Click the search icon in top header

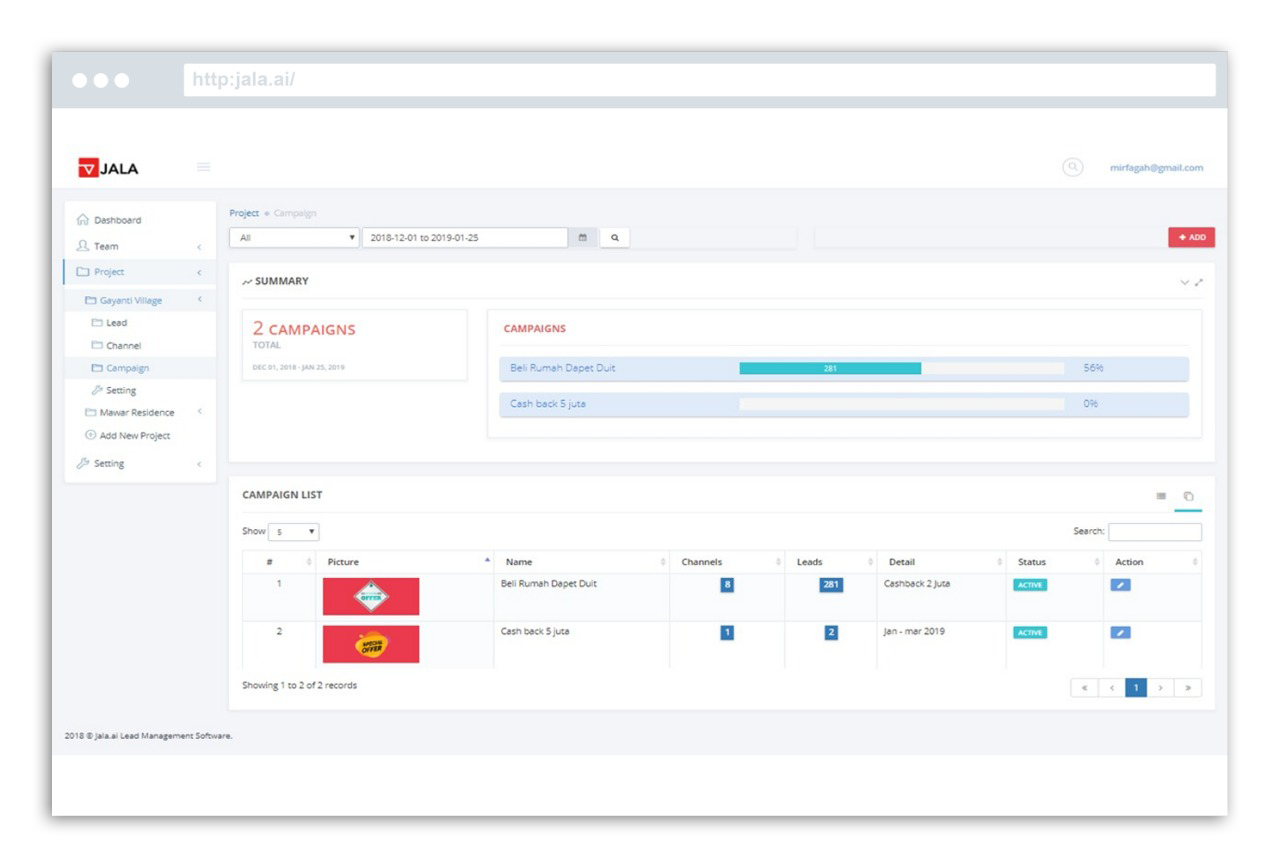coord(1072,167)
